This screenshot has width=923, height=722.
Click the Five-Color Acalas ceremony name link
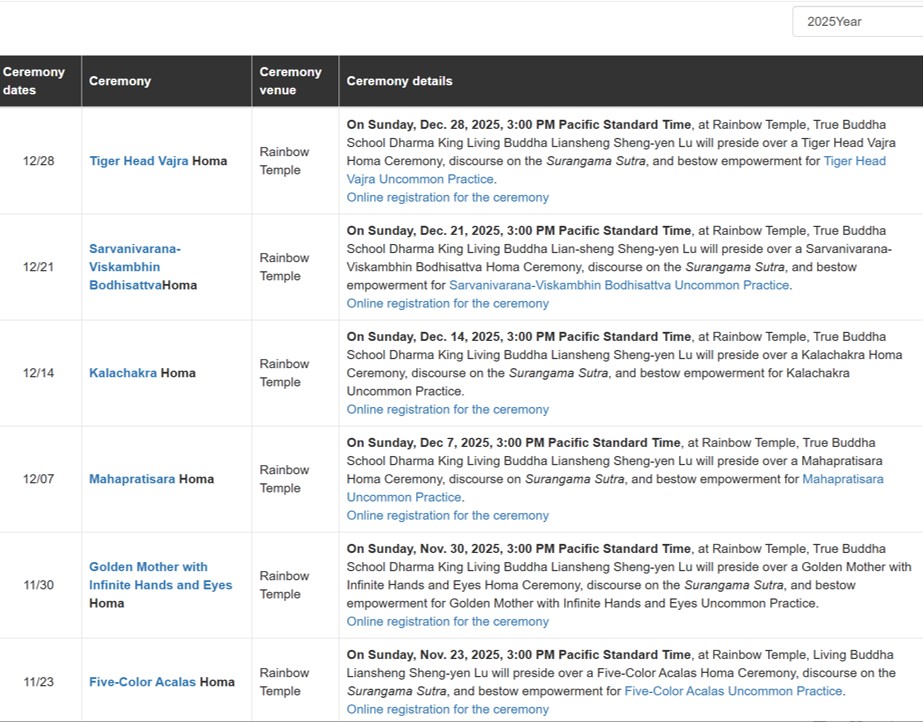142,682
